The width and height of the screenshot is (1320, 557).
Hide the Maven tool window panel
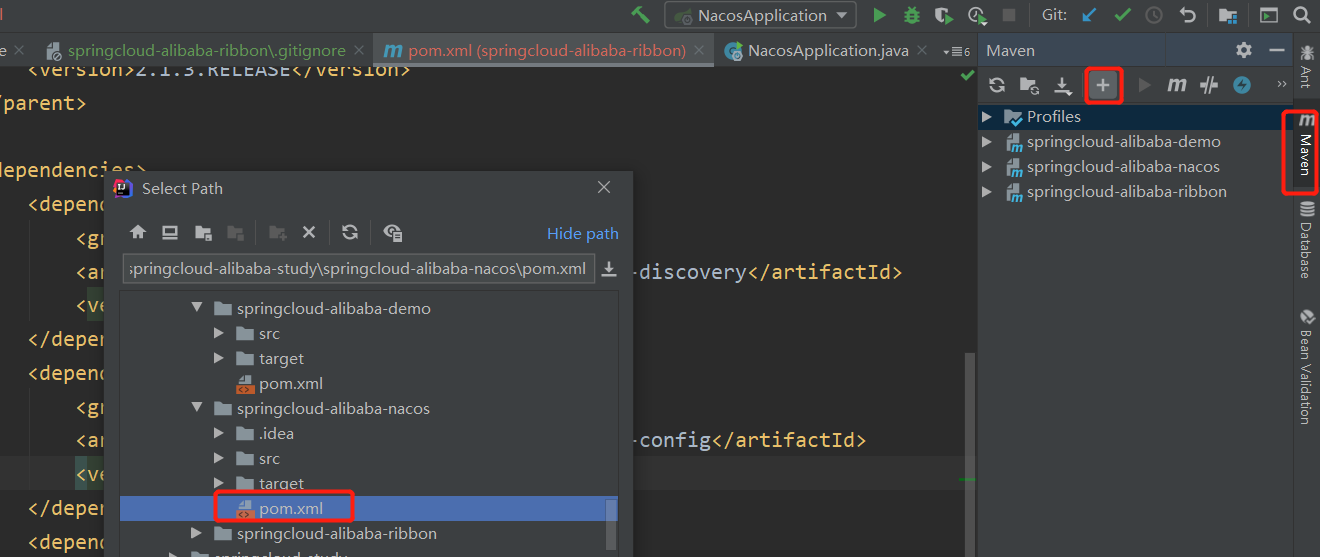coord(1276,50)
